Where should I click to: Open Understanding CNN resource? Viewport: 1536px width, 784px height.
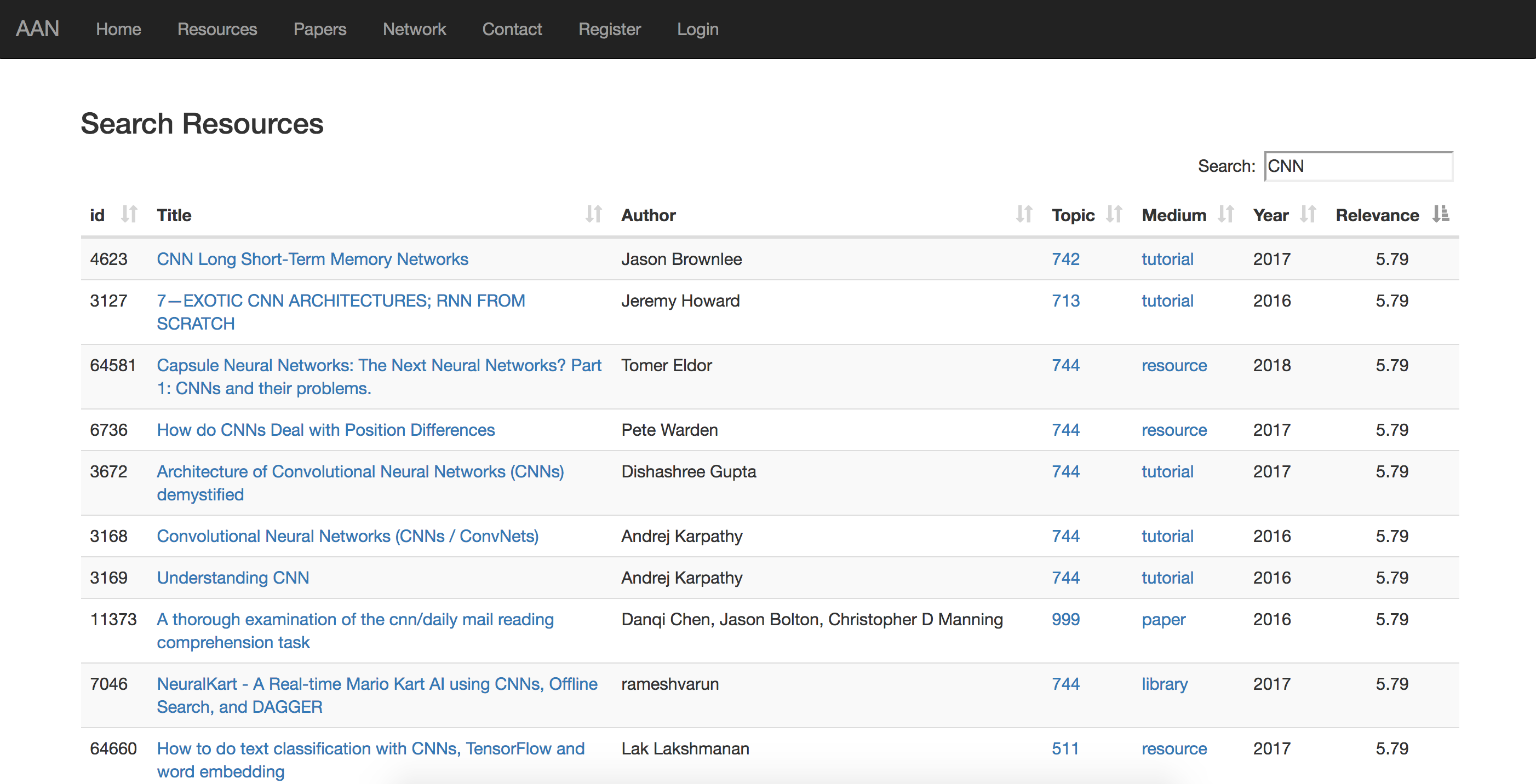coord(233,578)
